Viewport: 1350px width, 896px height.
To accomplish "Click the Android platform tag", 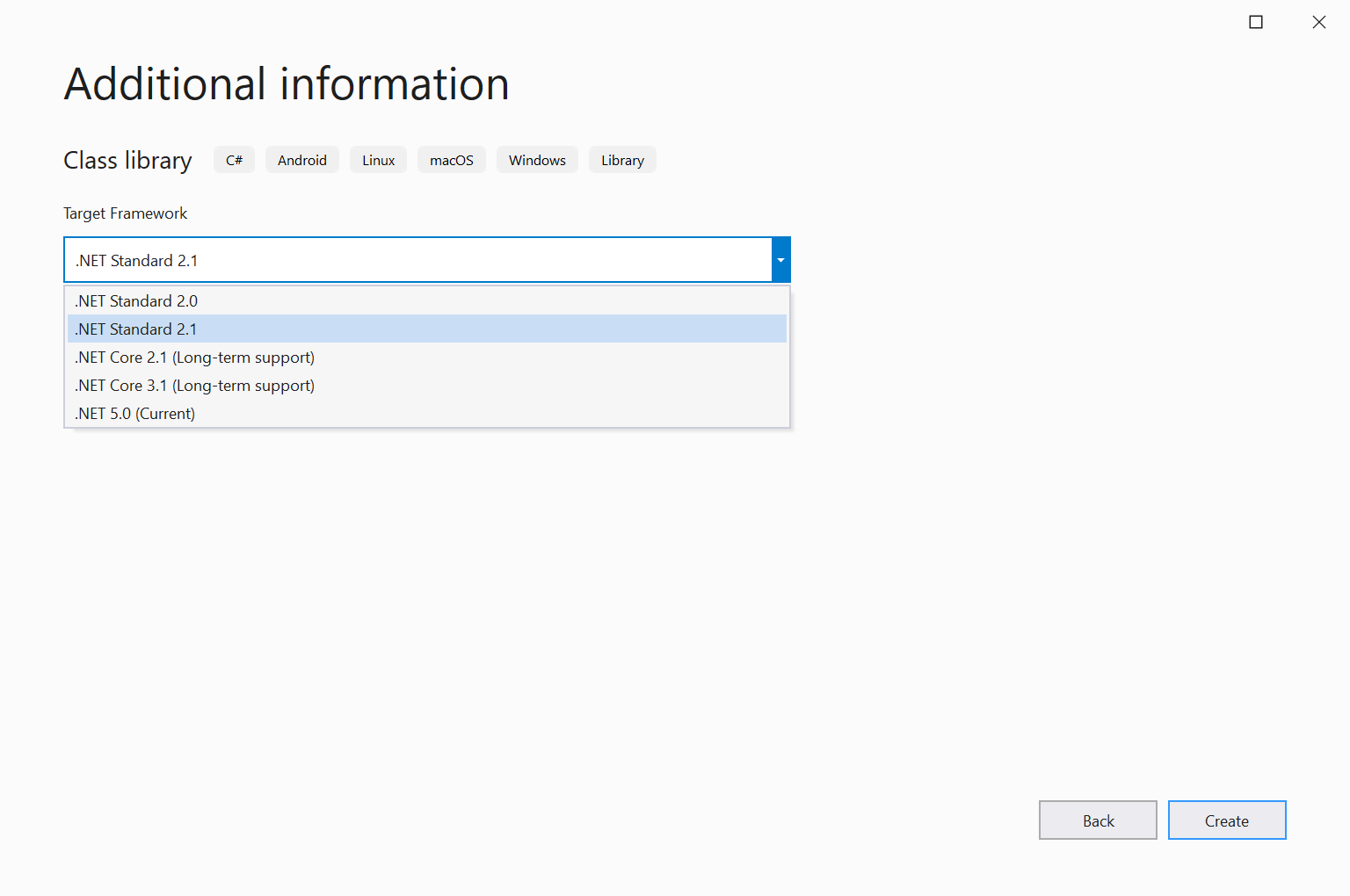I will pos(301,159).
